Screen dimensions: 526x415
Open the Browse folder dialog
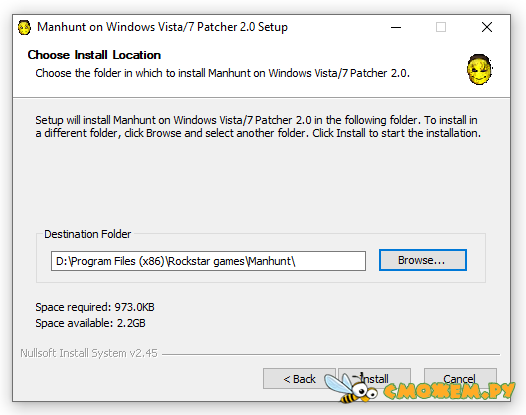click(x=423, y=260)
